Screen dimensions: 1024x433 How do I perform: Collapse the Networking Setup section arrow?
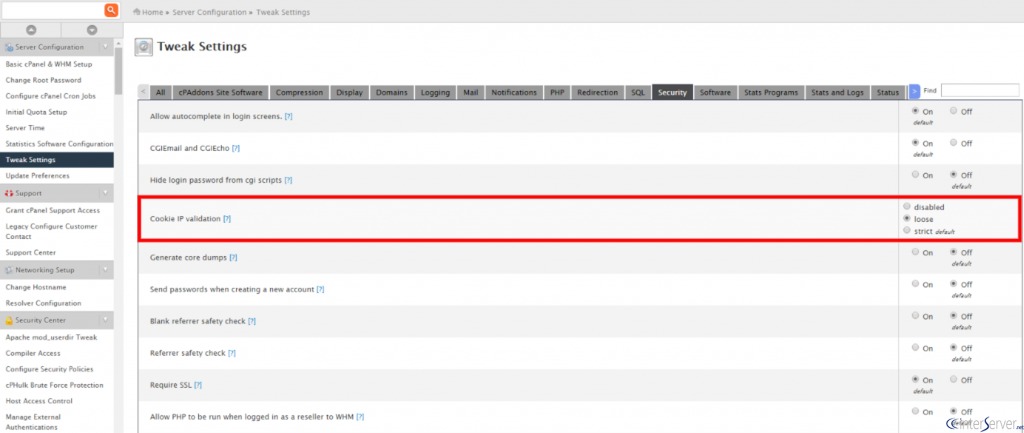click(x=105, y=270)
